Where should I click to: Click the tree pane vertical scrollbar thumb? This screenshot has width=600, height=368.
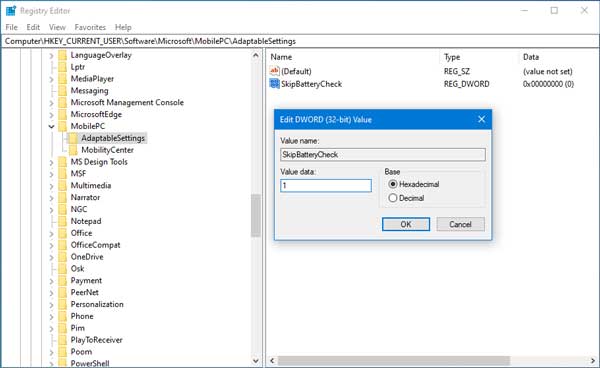click(x=256, y=215)
